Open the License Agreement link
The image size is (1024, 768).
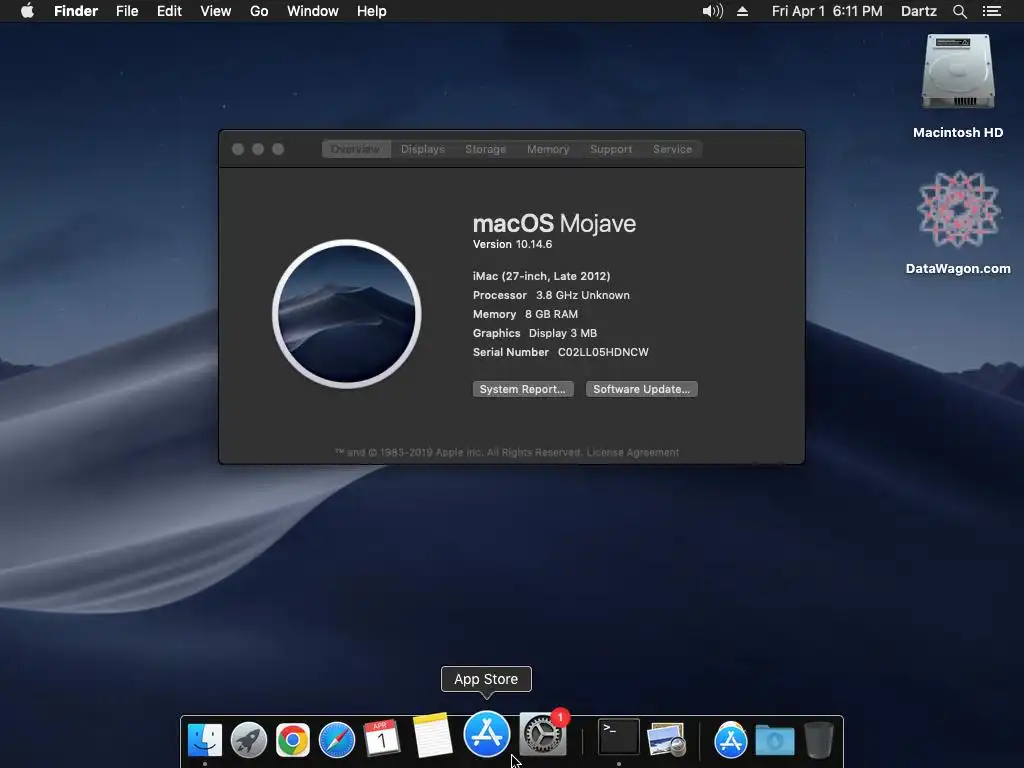(633, 453)
